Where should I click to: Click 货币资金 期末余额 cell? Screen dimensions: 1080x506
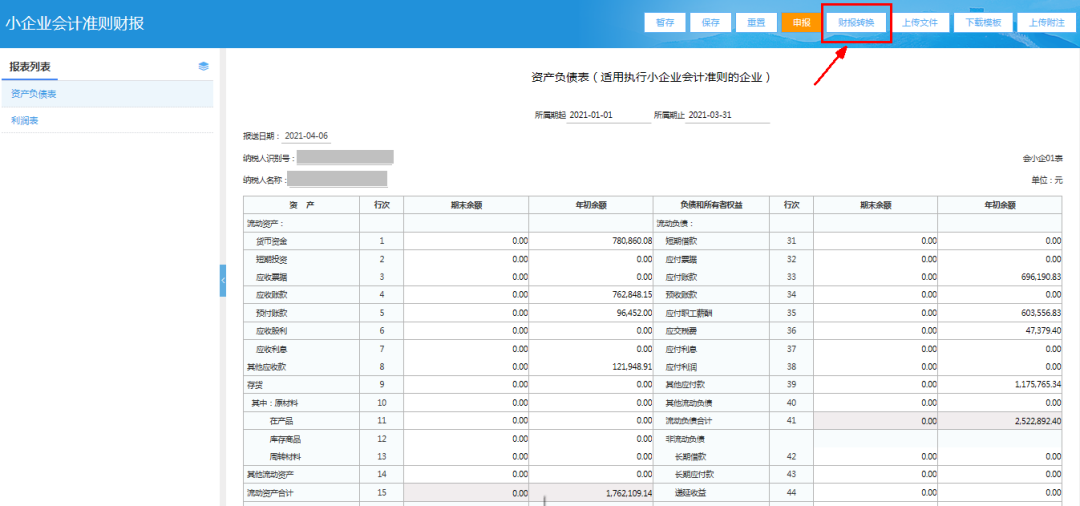(x=466, y=241)
